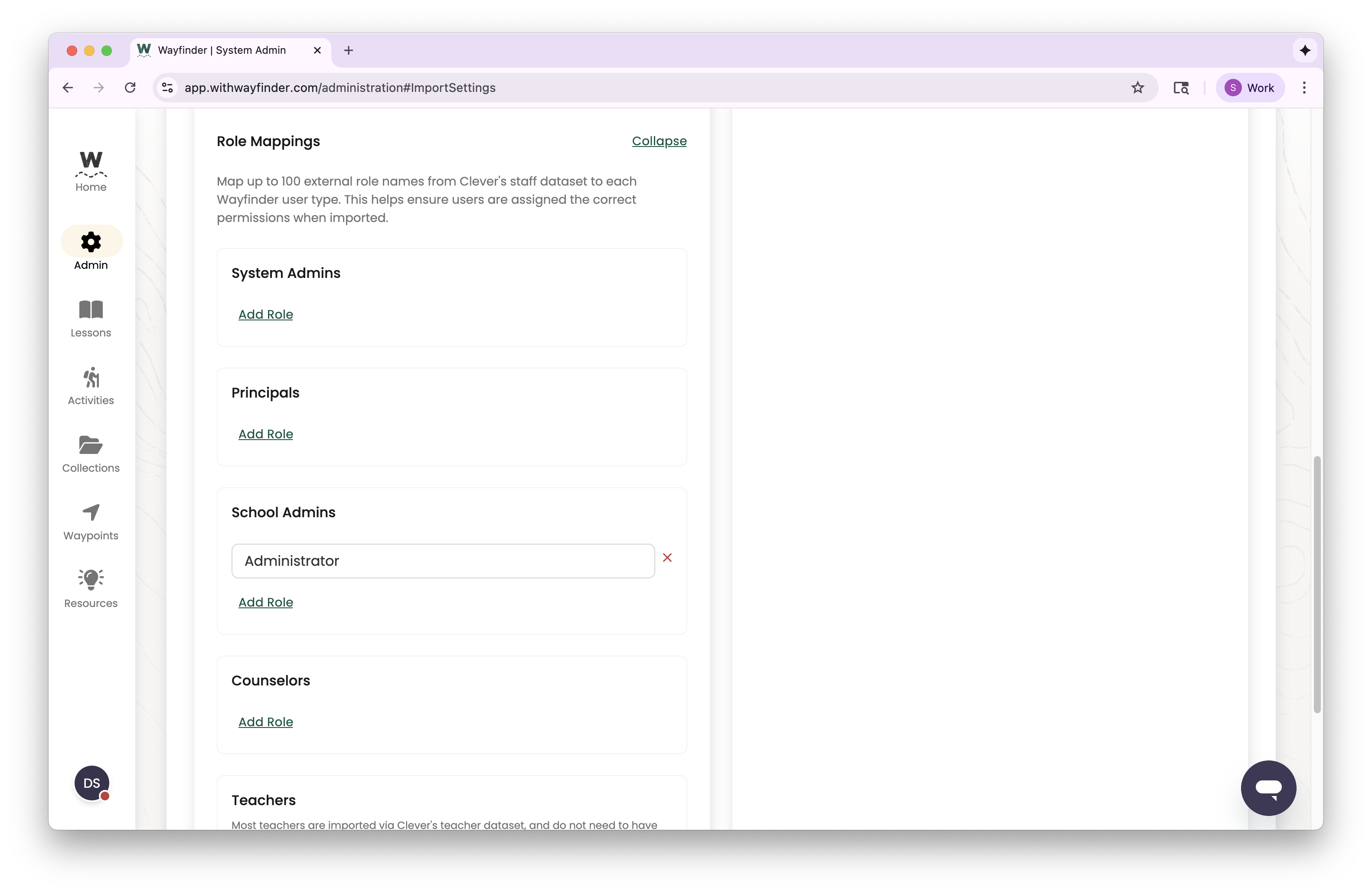Image resolution: width=1372 pixels, height=894 pixels.
Task: Open the chat support bubble
Action: (x=1268, y=787)
